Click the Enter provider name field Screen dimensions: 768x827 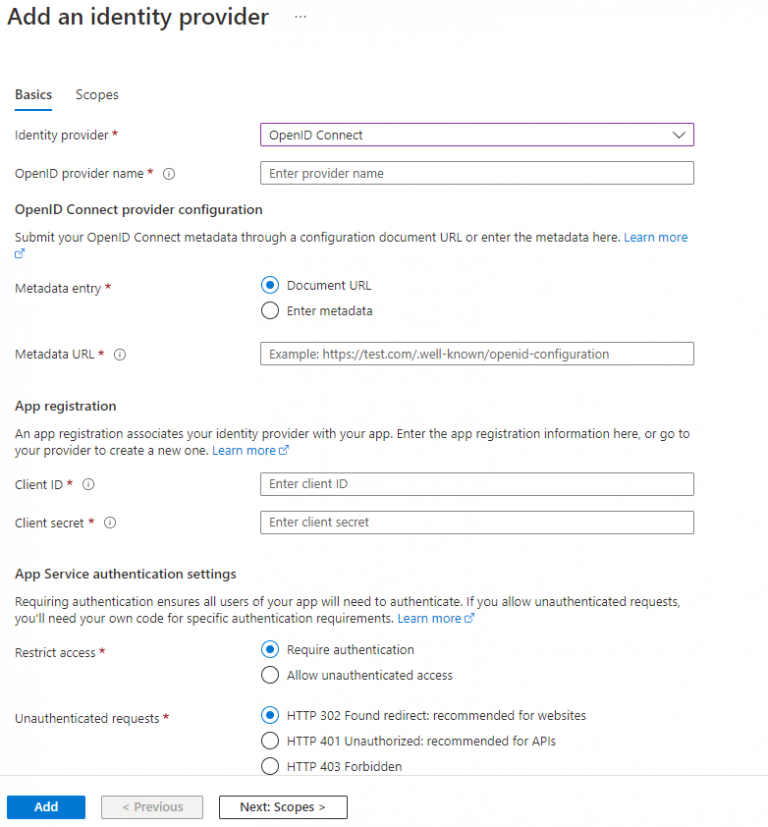click(477, 172)
